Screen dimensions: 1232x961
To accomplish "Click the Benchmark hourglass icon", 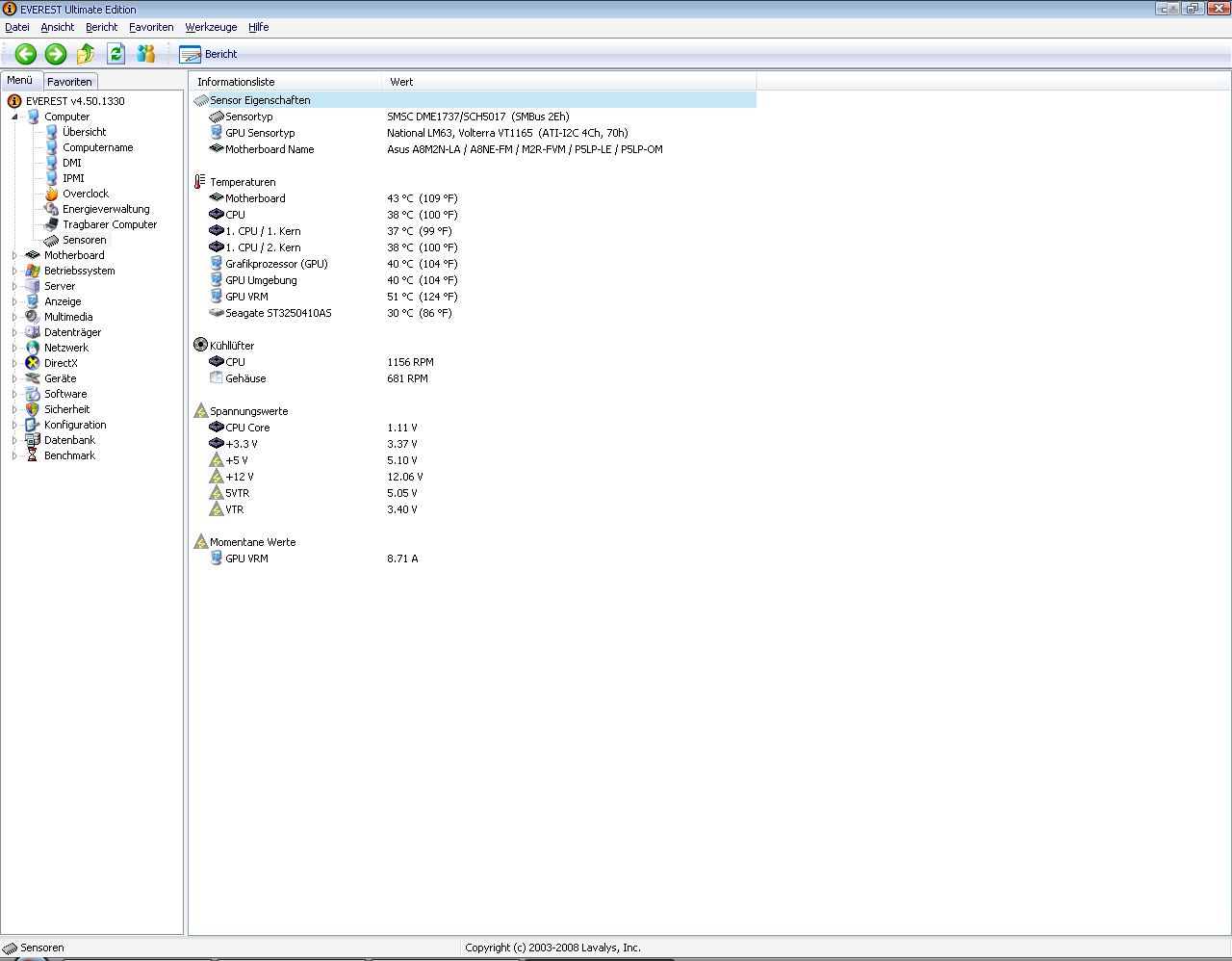I will [34, 455].
